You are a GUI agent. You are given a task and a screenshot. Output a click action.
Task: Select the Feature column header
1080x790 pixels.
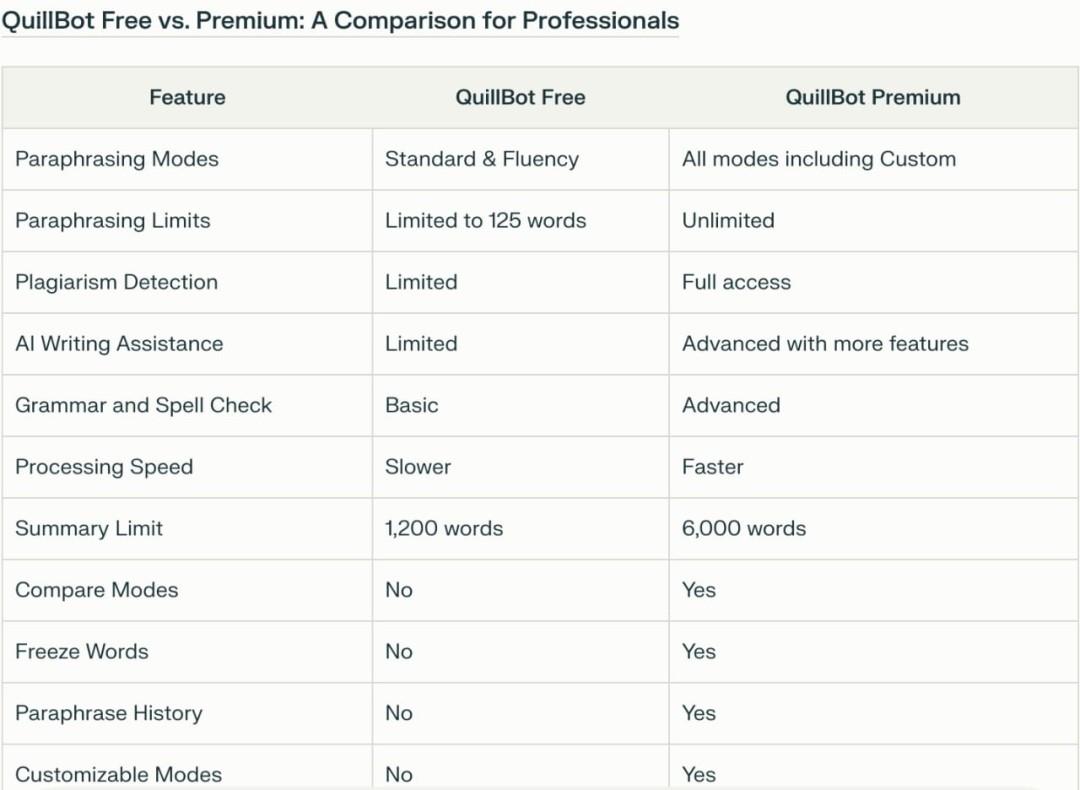[x=187, y=97]
